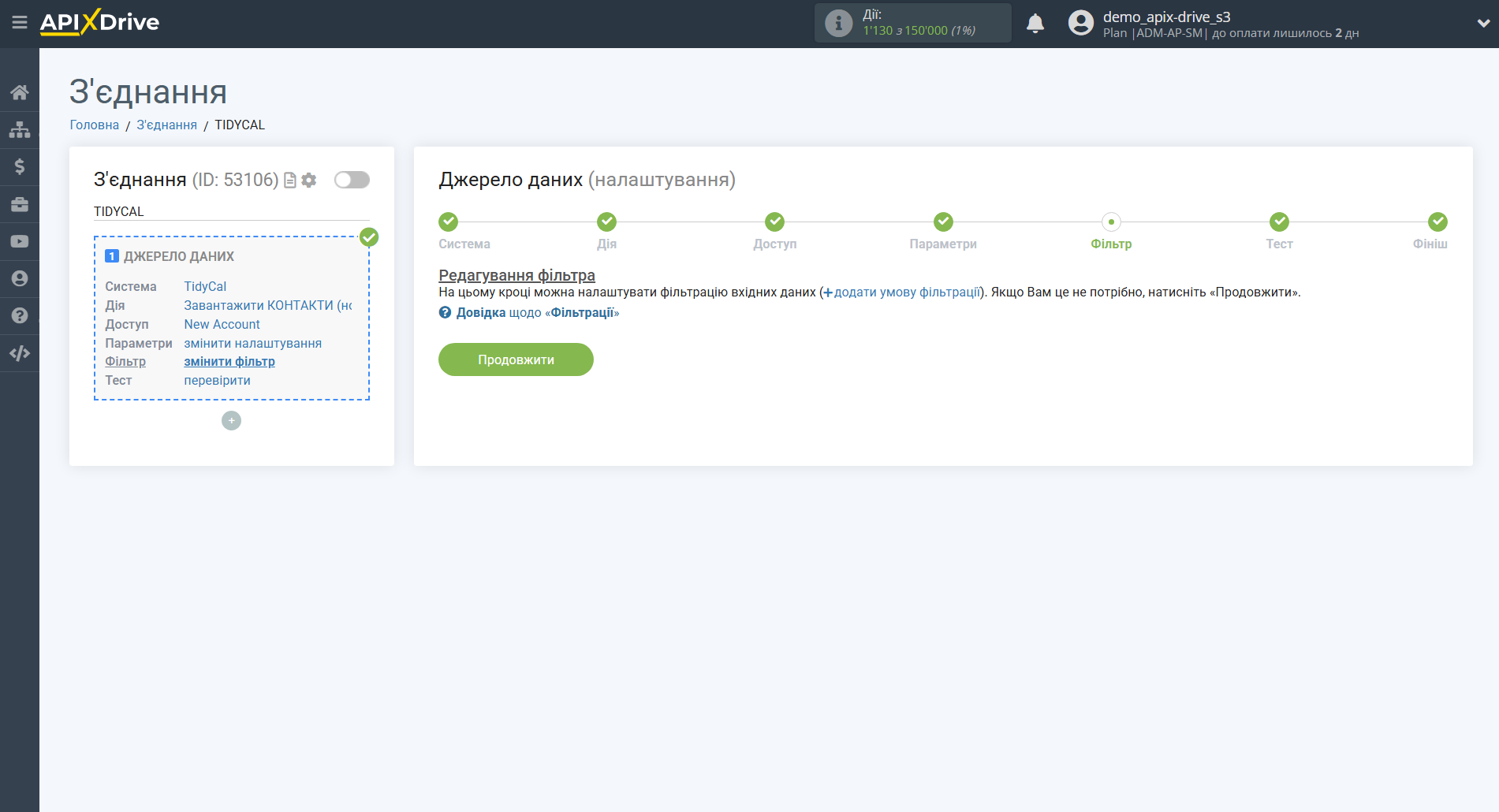1499x812 pixels.
Task: Open the actions usage info panel
Action: 912,23
